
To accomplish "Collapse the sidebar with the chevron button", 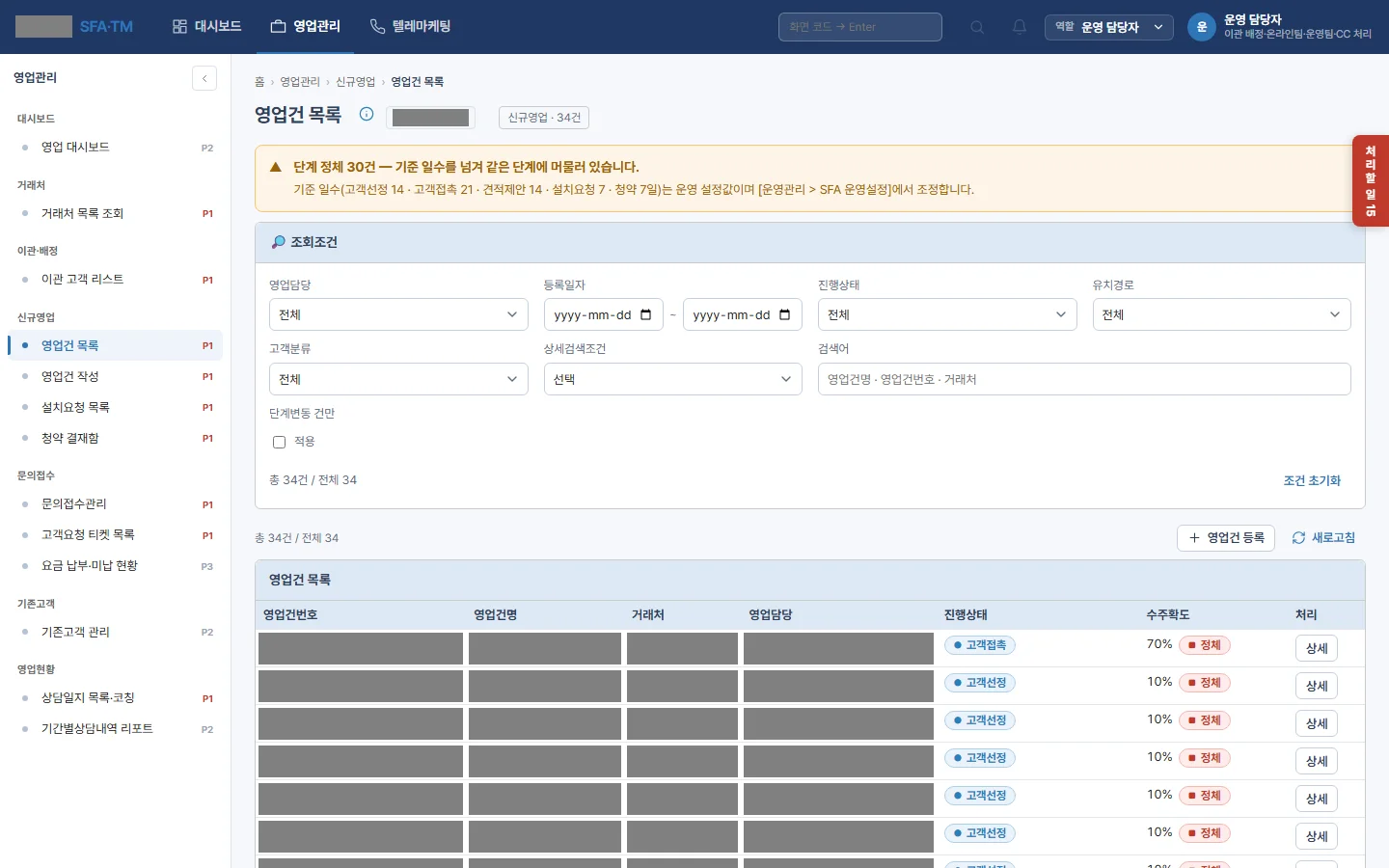I will coord(204,78).
